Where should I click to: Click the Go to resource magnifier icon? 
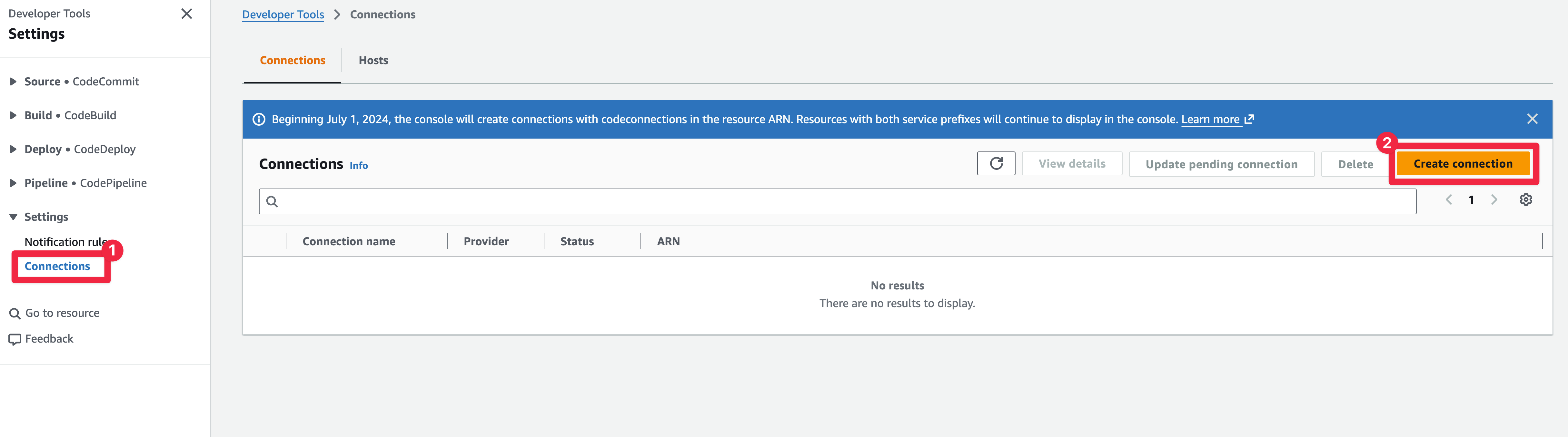[15, 314]
